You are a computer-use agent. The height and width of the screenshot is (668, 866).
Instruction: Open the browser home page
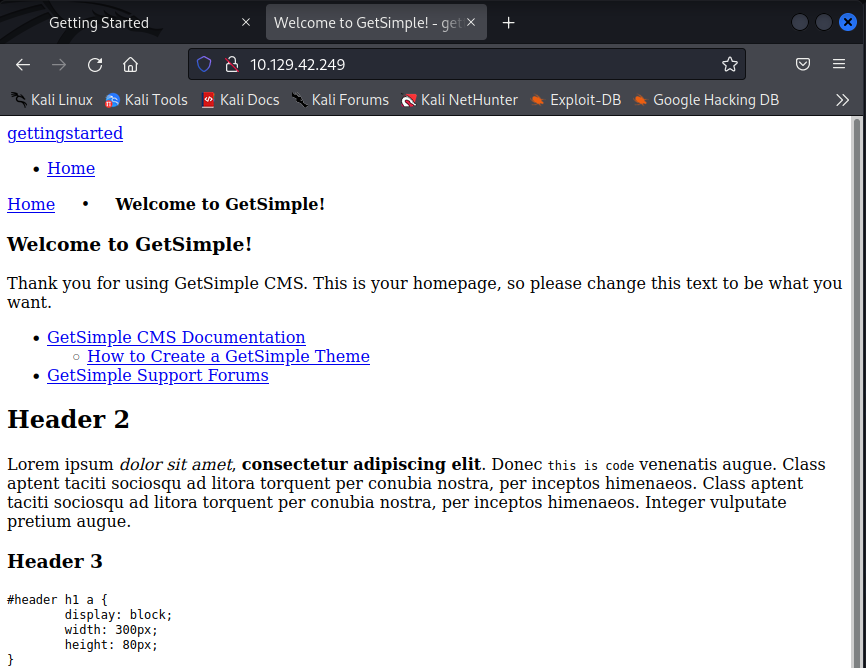(130, 65)
